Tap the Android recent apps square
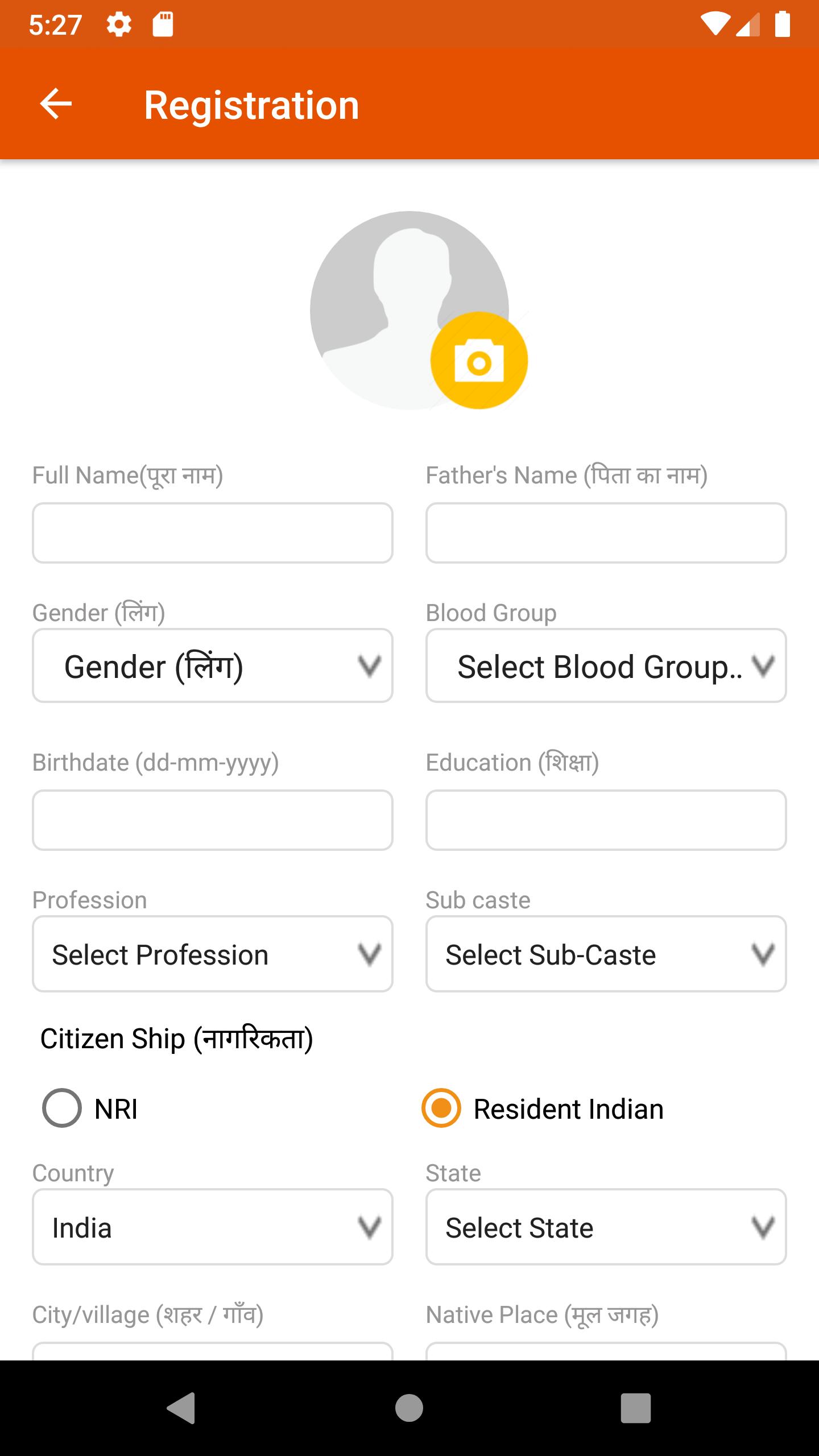 [x=635, y=1408]
